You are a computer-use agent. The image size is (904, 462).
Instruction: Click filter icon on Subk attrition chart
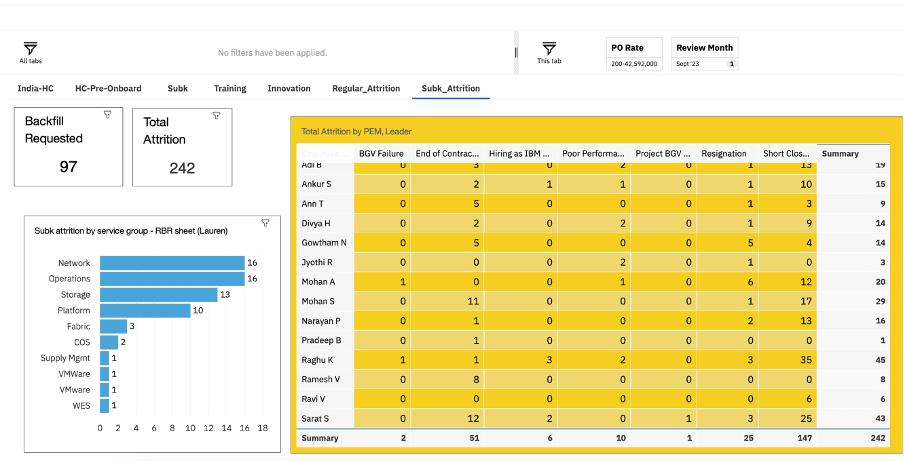coord(265,223)
